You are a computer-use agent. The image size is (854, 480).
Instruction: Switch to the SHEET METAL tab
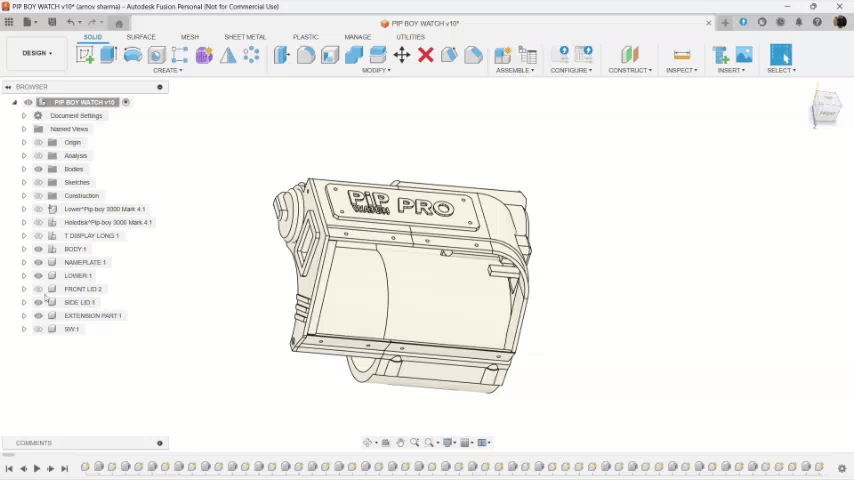pos(245,37)
